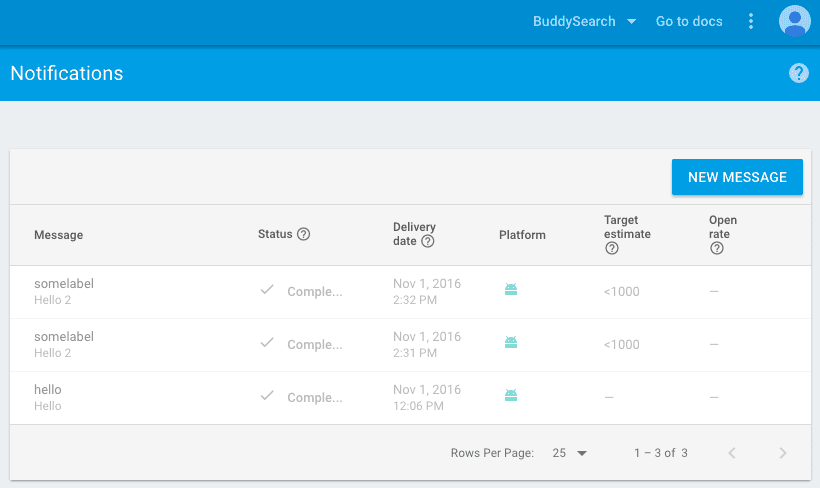Expand the Rows Per Page dropdown
Viewport: 820px width, 488px height.
click(570, 453)
